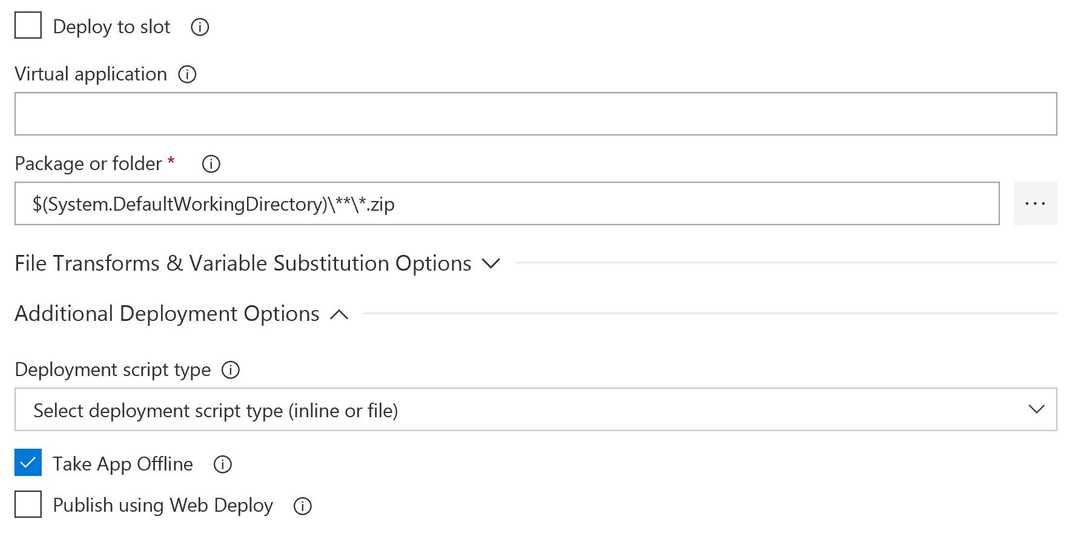
Task: Click the Take App Offline label
Action: [123, 464]
